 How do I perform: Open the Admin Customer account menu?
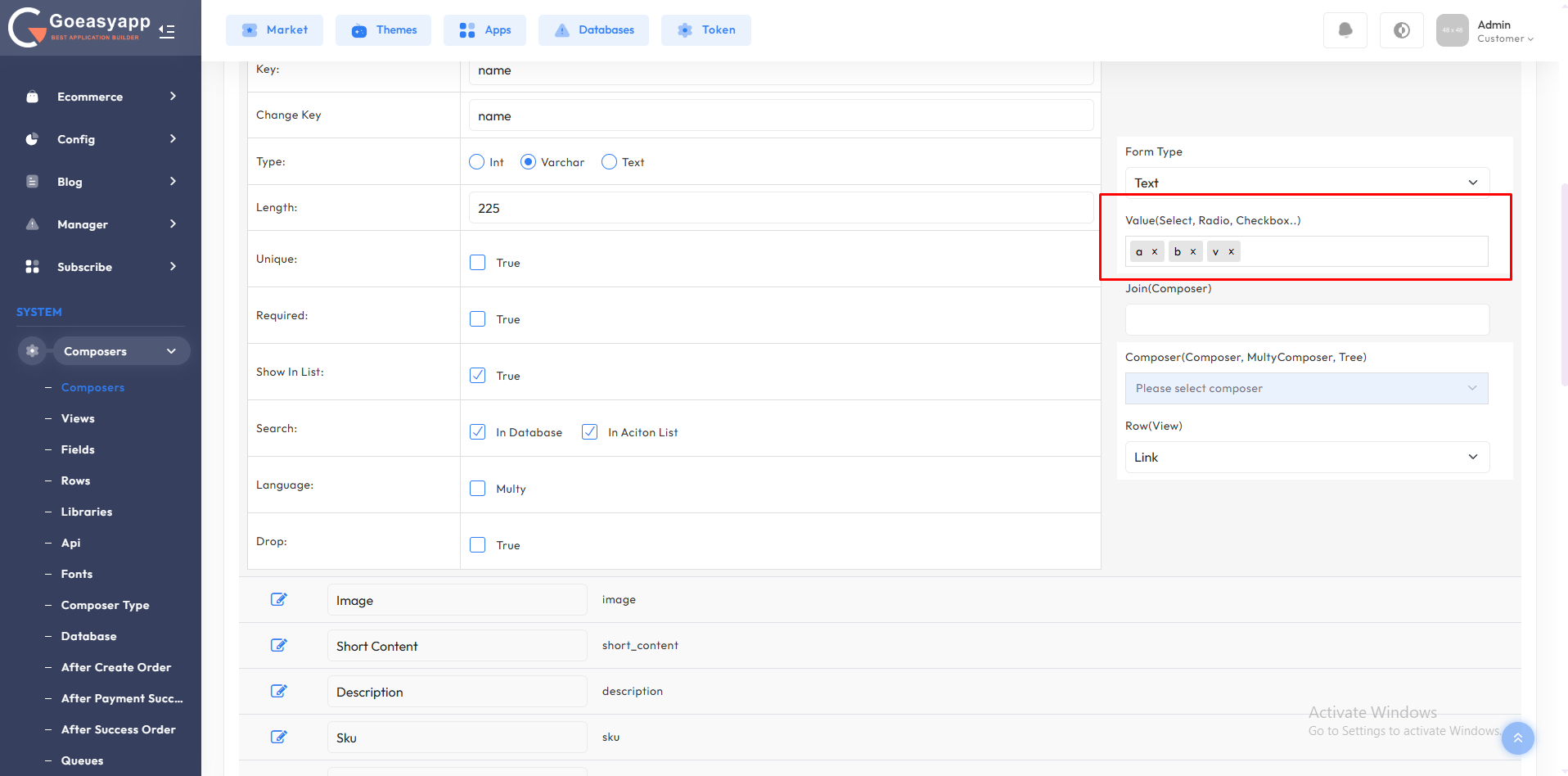pos(1504,31)
